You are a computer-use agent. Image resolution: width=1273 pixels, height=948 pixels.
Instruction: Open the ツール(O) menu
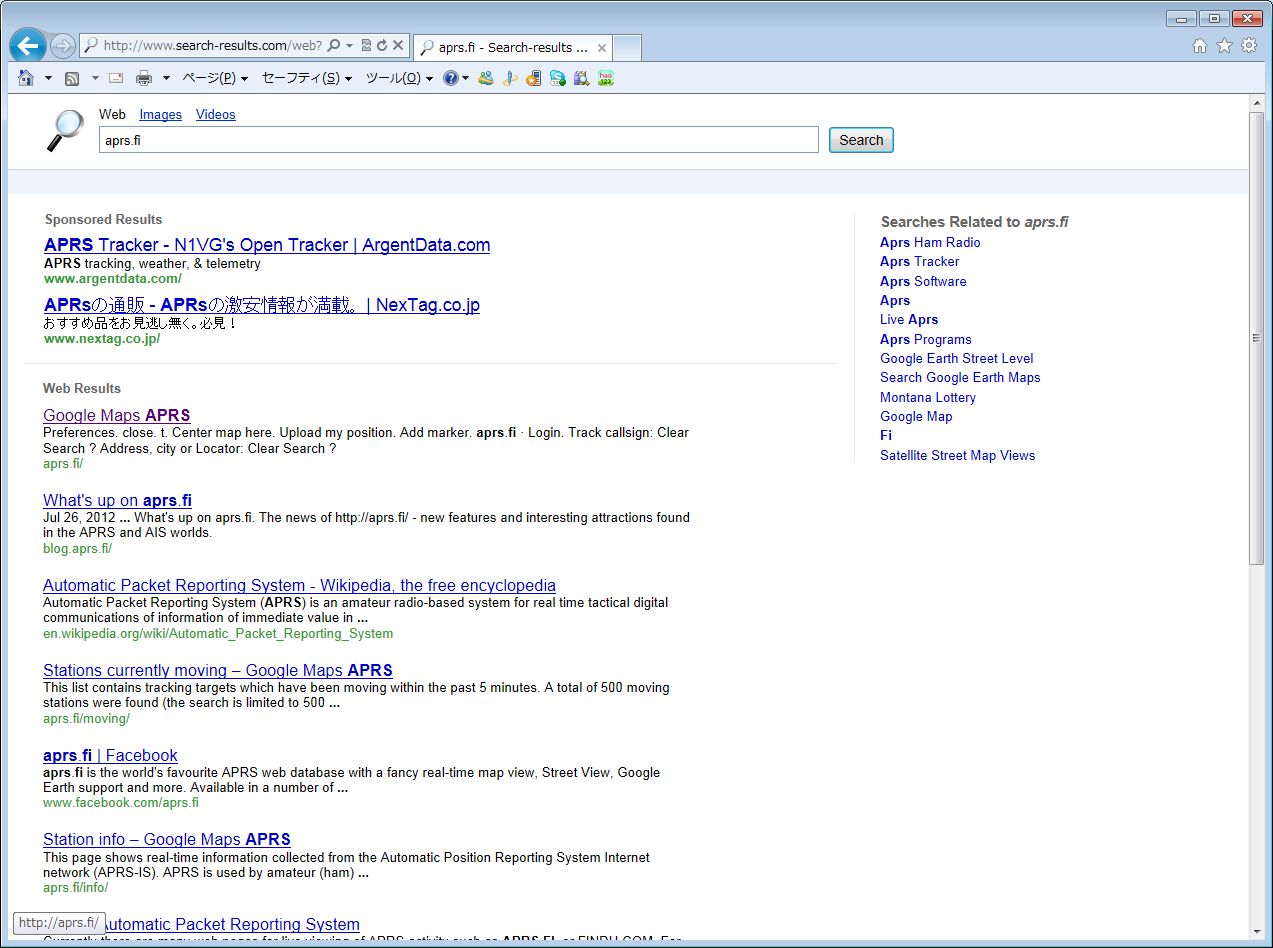[x=399, y=78]
